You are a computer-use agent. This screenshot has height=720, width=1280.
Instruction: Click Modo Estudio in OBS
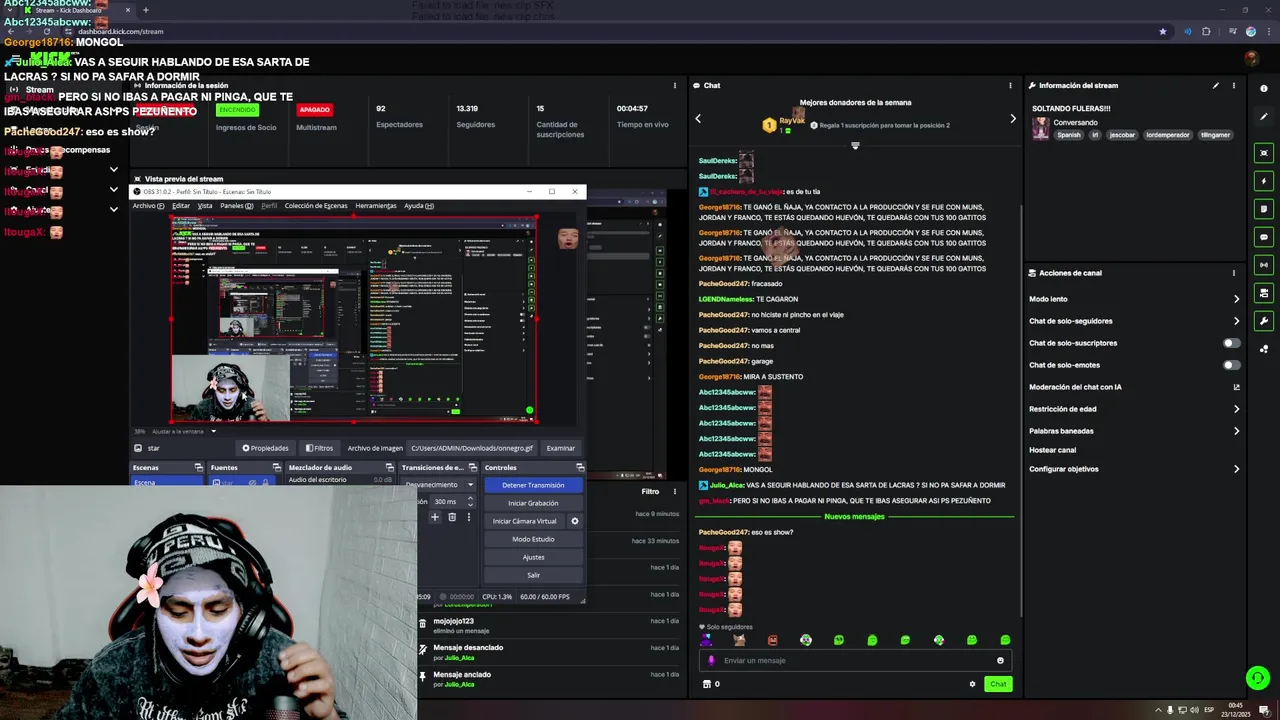(x=533, y=539)
